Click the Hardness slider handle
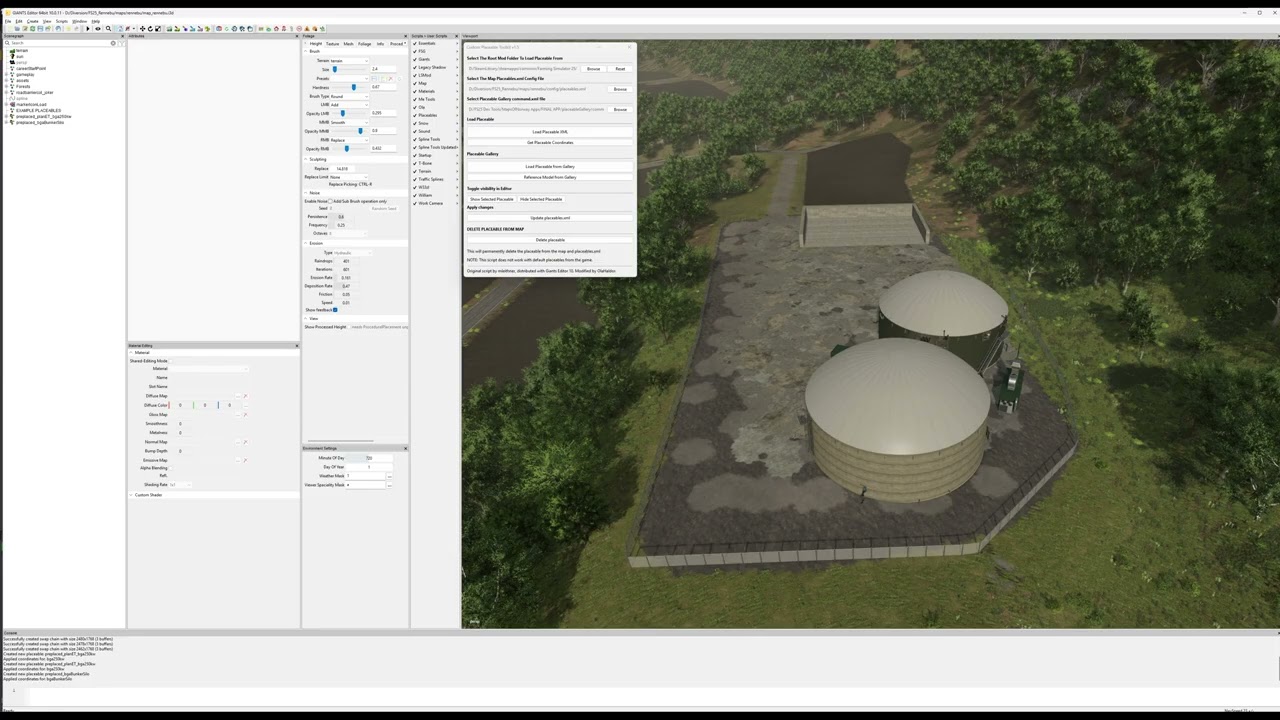1280x720 pixels. pyautogui.click(x=354, y=87)
